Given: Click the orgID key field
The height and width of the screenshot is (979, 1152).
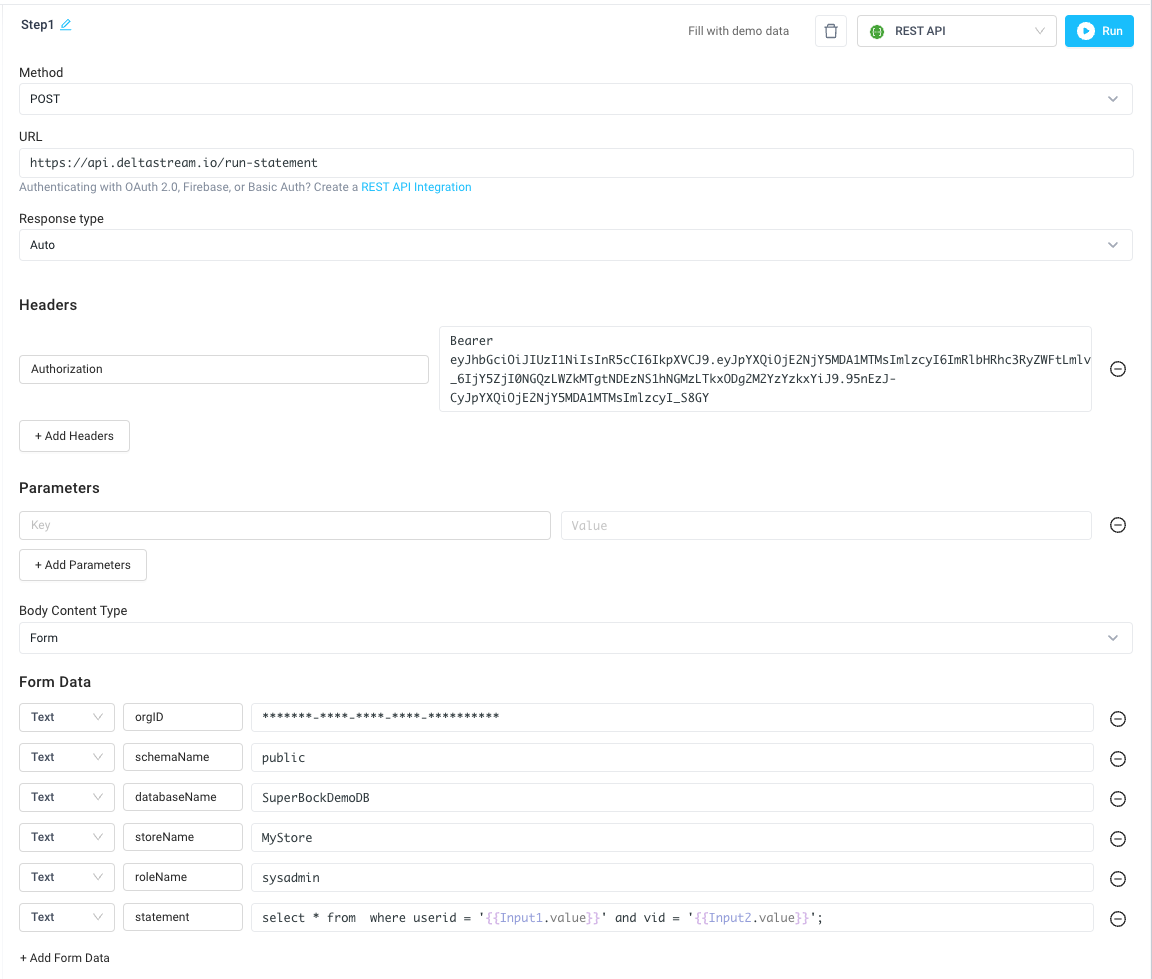Looking at the screenshot, I should [183, 717].
